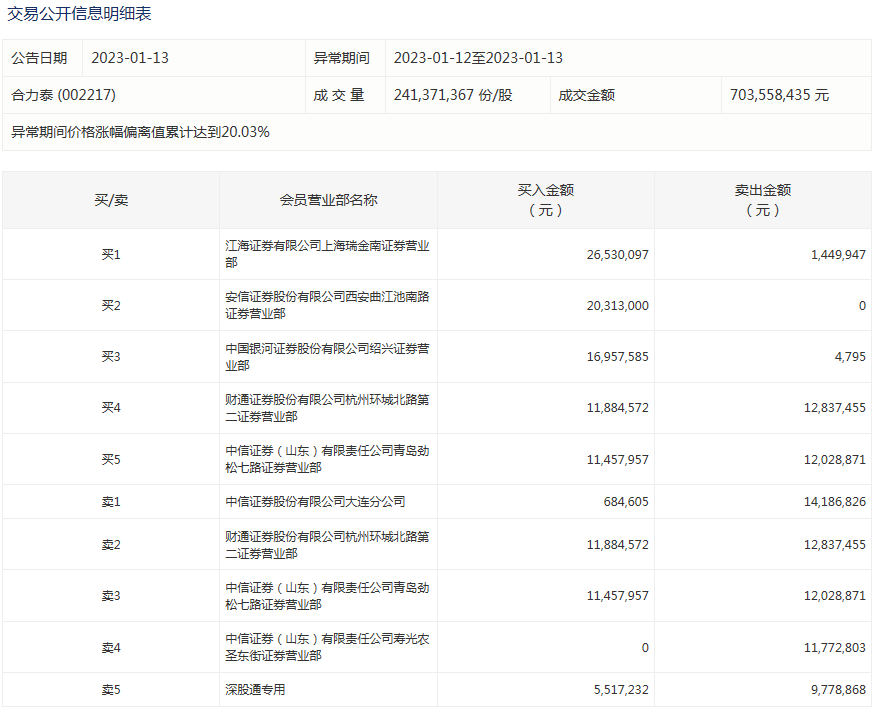Select buy amount 11,457,957 in 买5 row

tap(617, 459)
